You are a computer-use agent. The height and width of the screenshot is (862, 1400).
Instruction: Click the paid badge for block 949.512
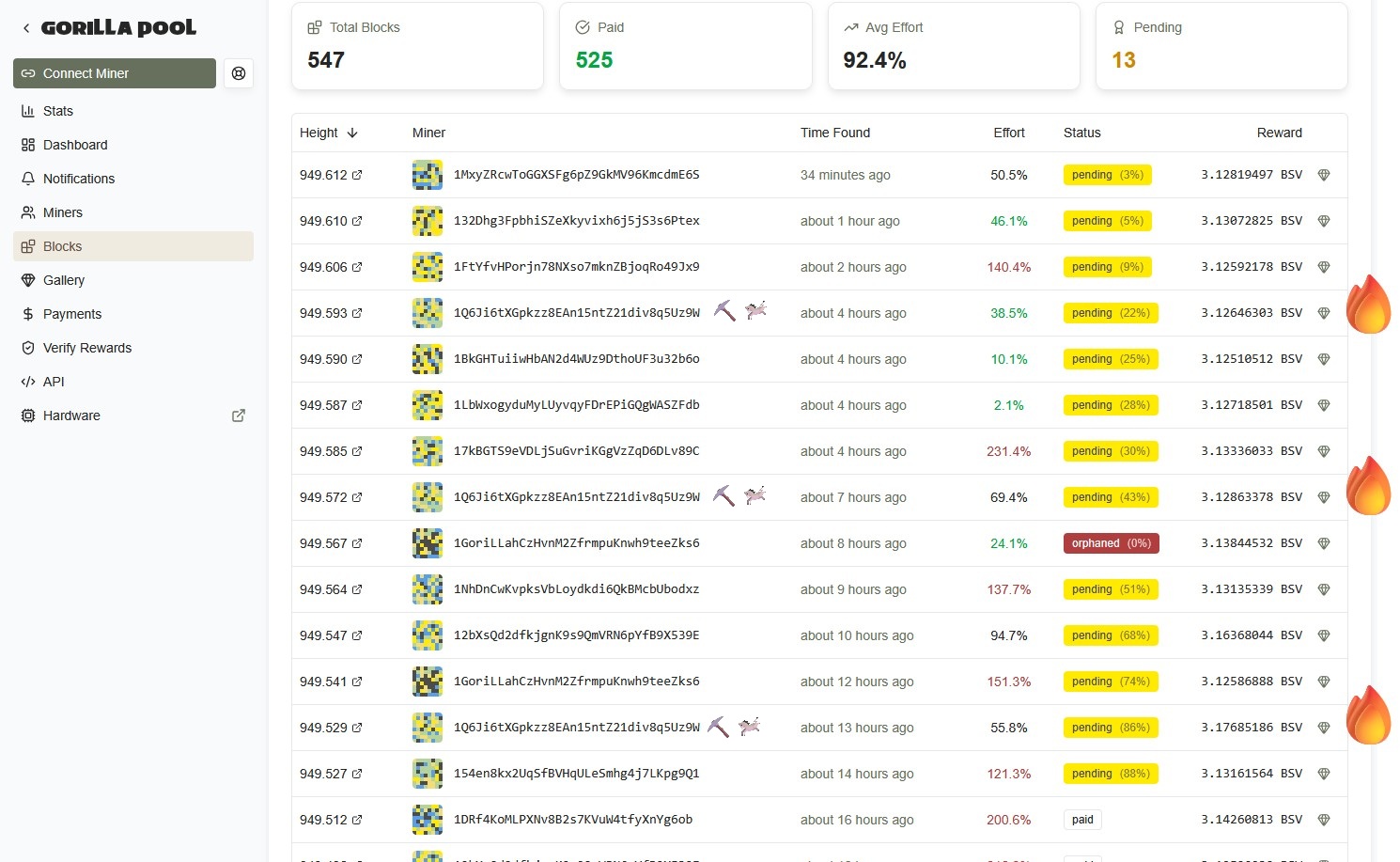coord(1082,820)
